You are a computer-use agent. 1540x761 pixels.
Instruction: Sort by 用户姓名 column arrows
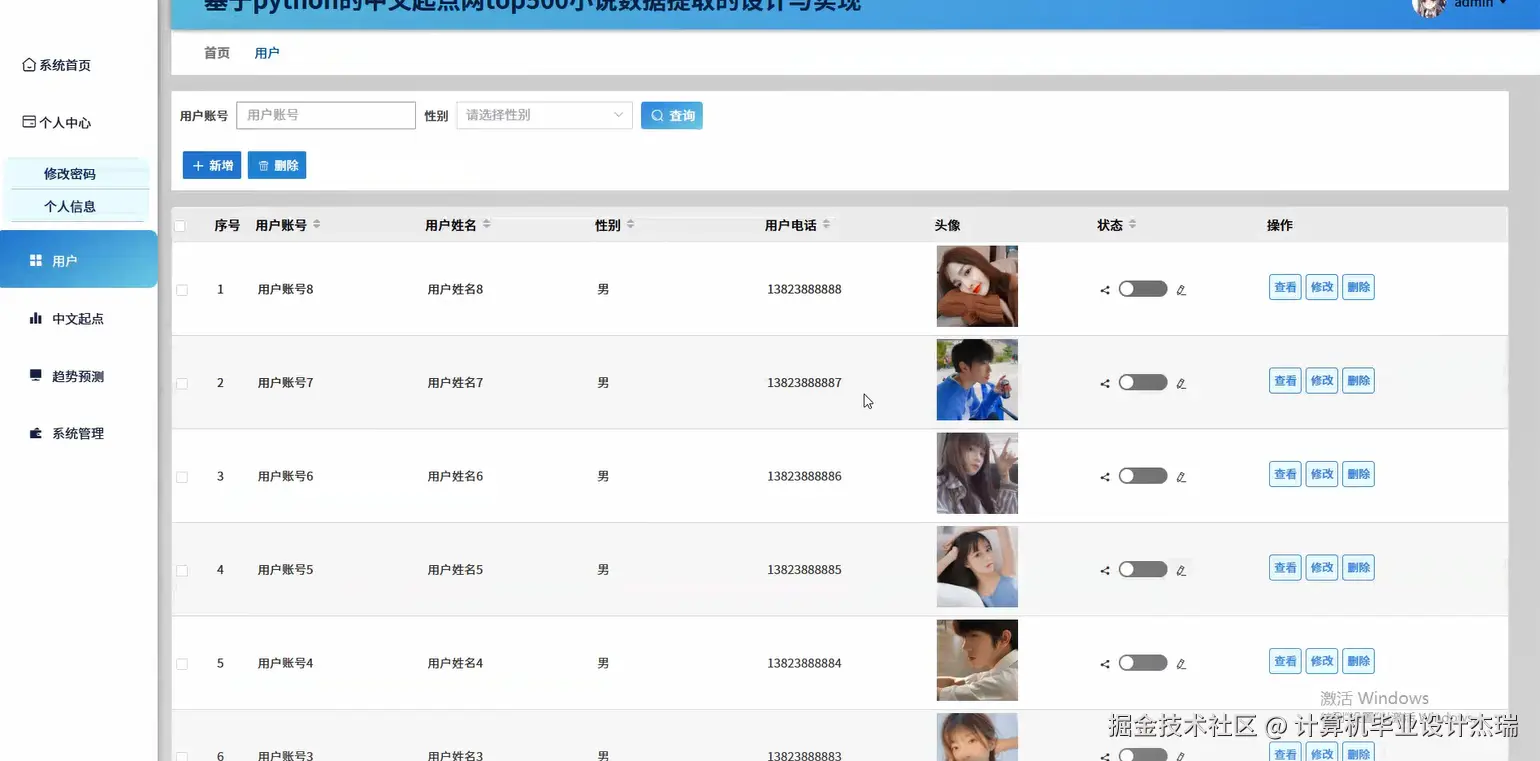(487, 225)
